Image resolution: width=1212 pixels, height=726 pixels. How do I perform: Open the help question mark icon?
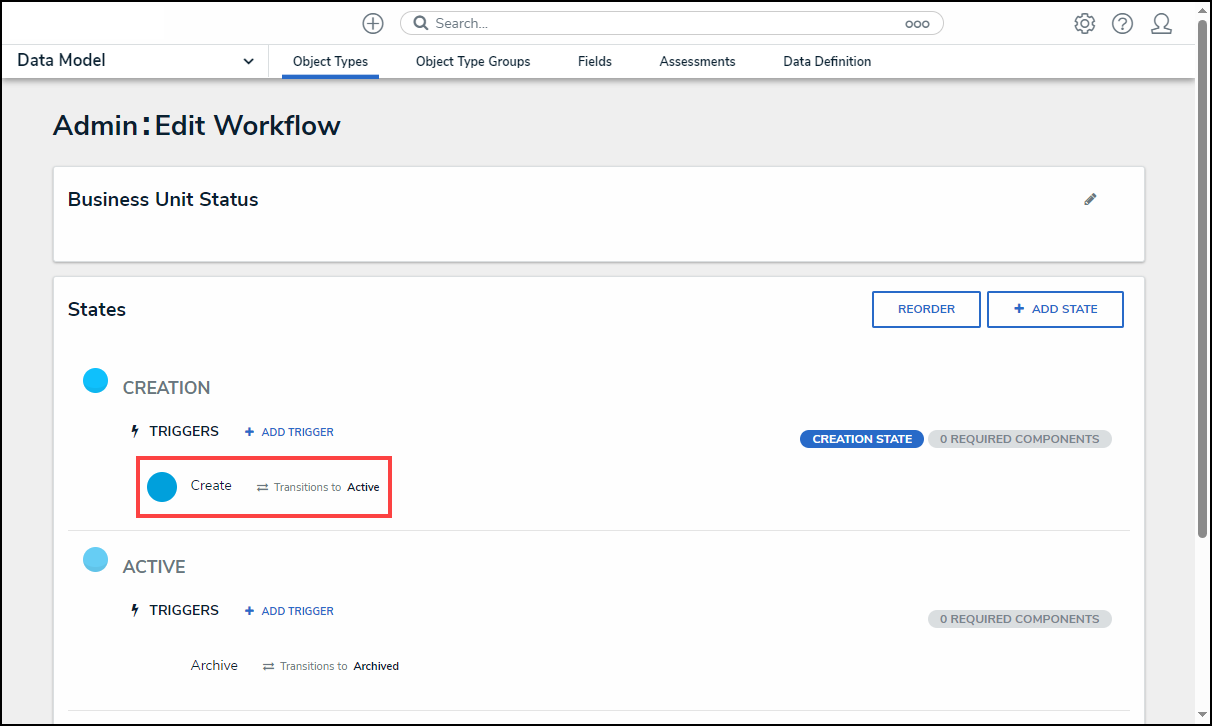pos(1122,24)
